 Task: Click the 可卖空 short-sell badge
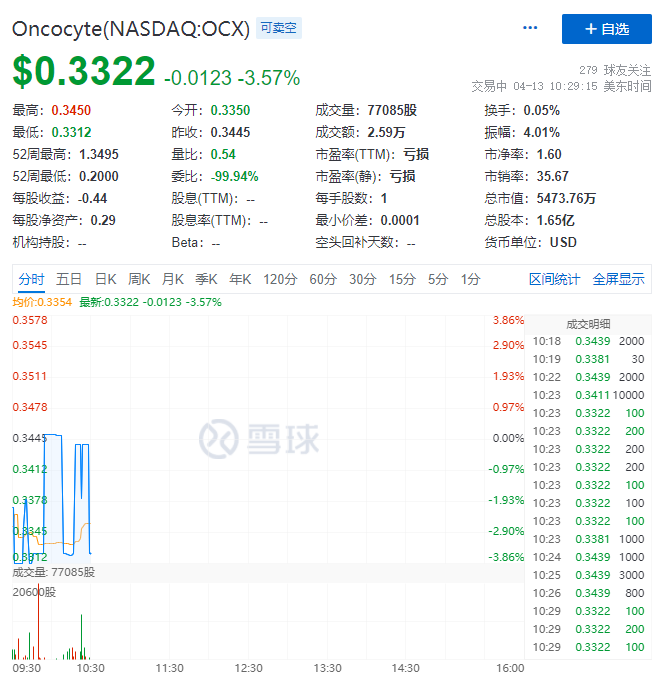278,29
